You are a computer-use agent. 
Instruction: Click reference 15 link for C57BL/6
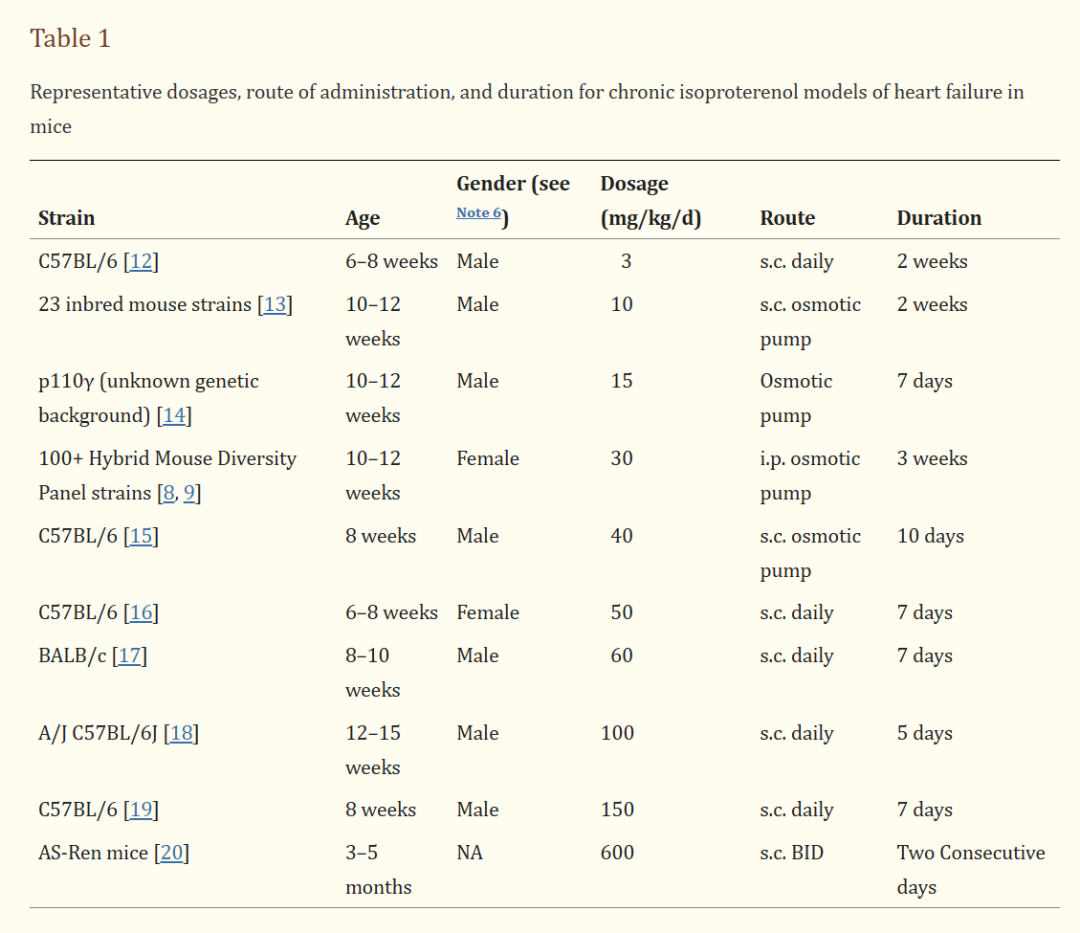(141, 536)
